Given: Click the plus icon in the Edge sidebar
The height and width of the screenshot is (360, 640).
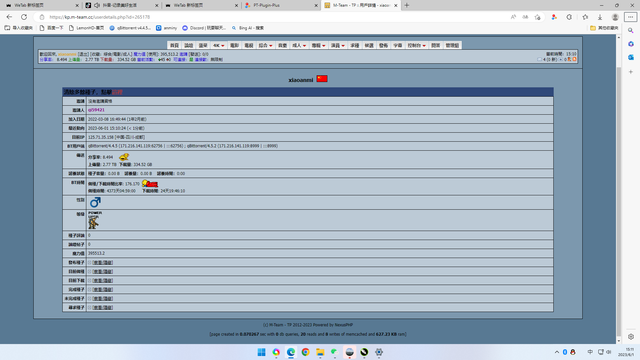Looking at the screenshot, I should (631, 72).
